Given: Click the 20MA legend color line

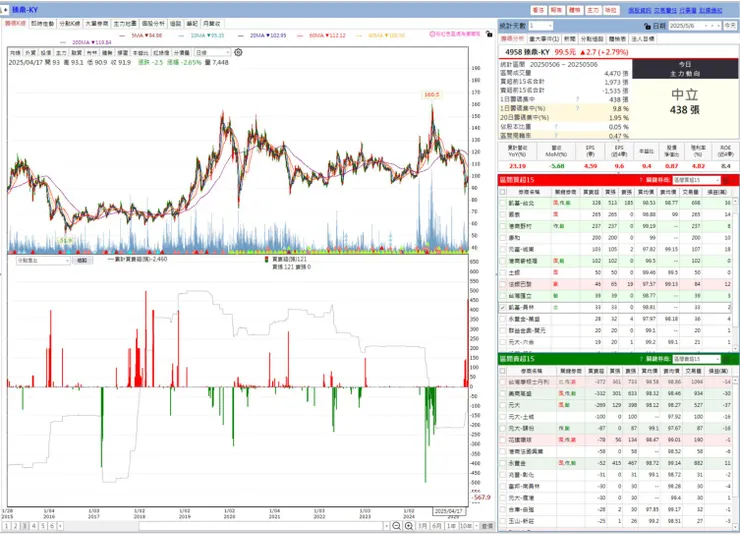Looking at the screenshot, I should pos(241,35).
